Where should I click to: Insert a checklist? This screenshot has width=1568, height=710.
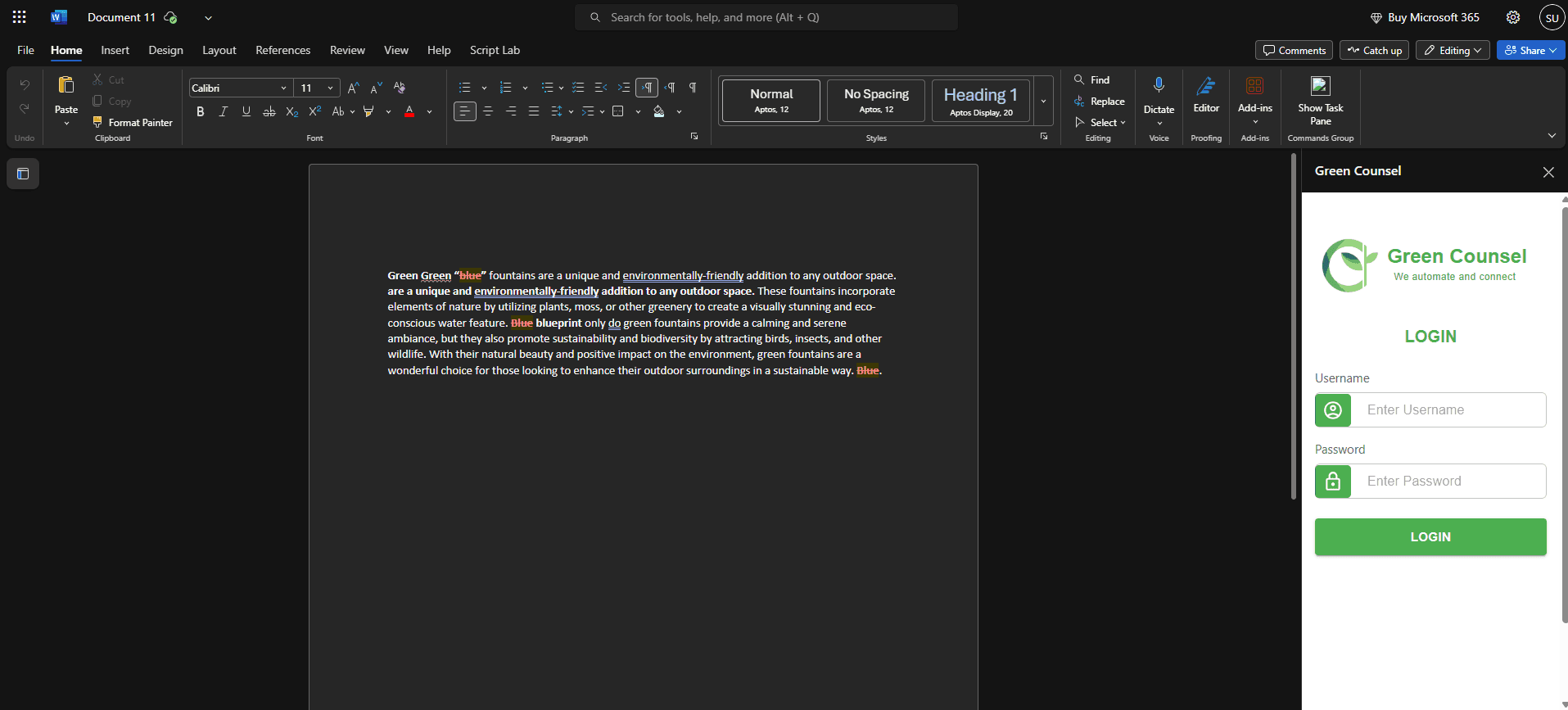[x=578, y=88]
